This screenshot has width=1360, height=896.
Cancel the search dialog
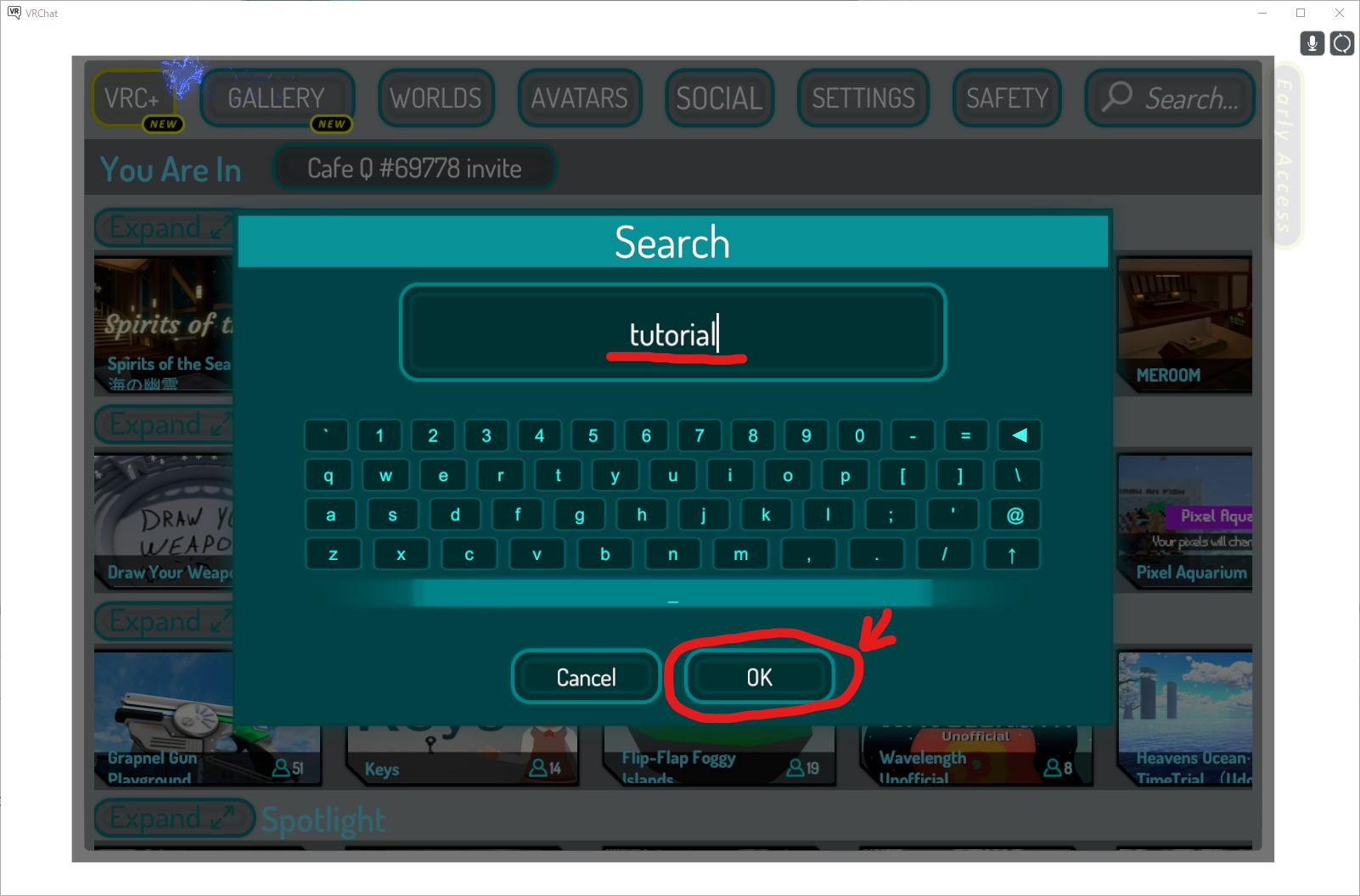[x=586, y=677]
